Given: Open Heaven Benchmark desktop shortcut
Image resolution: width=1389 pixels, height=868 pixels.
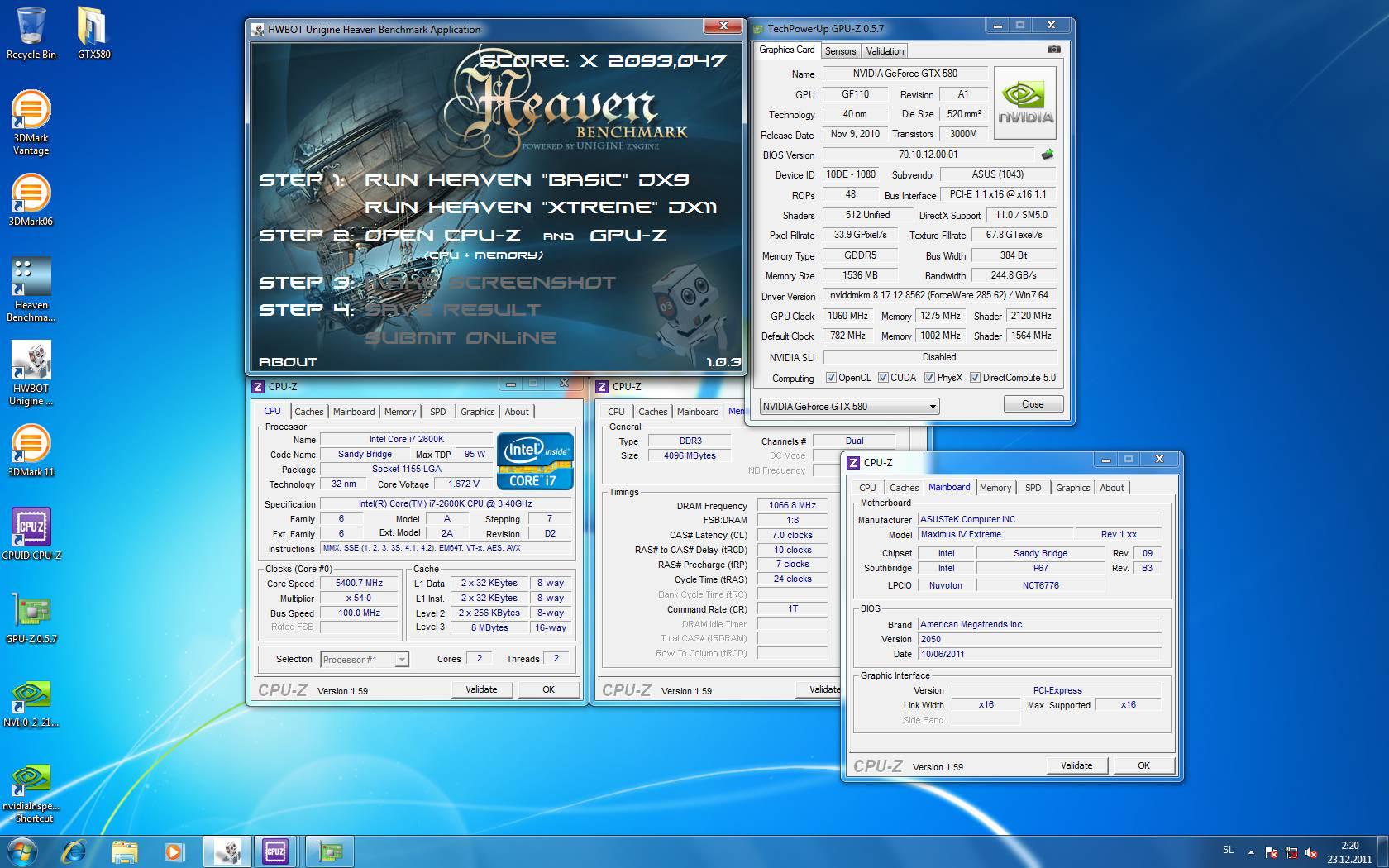Looking at the screenshot, I should pos(31,289).
